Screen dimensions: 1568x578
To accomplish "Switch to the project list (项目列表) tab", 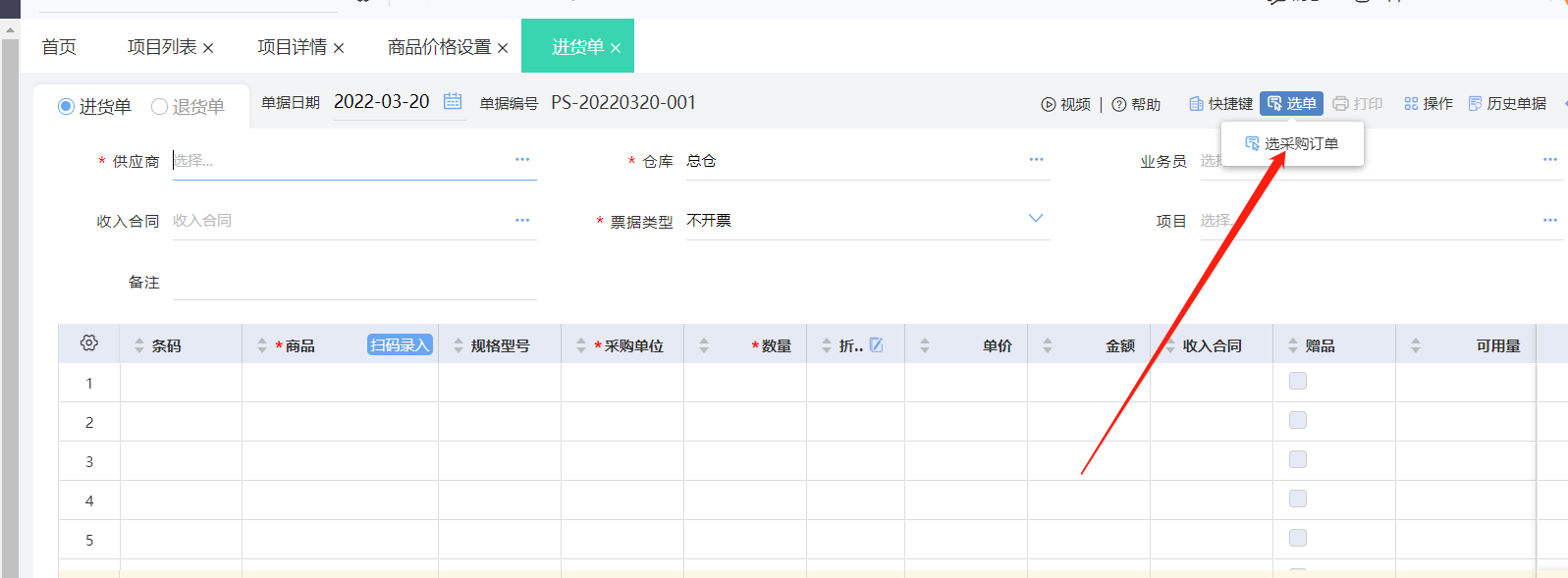I will 162,47.
